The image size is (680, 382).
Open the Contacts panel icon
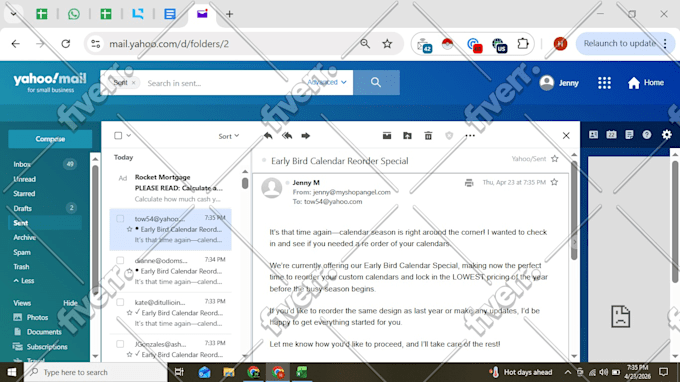coord(593,135)
